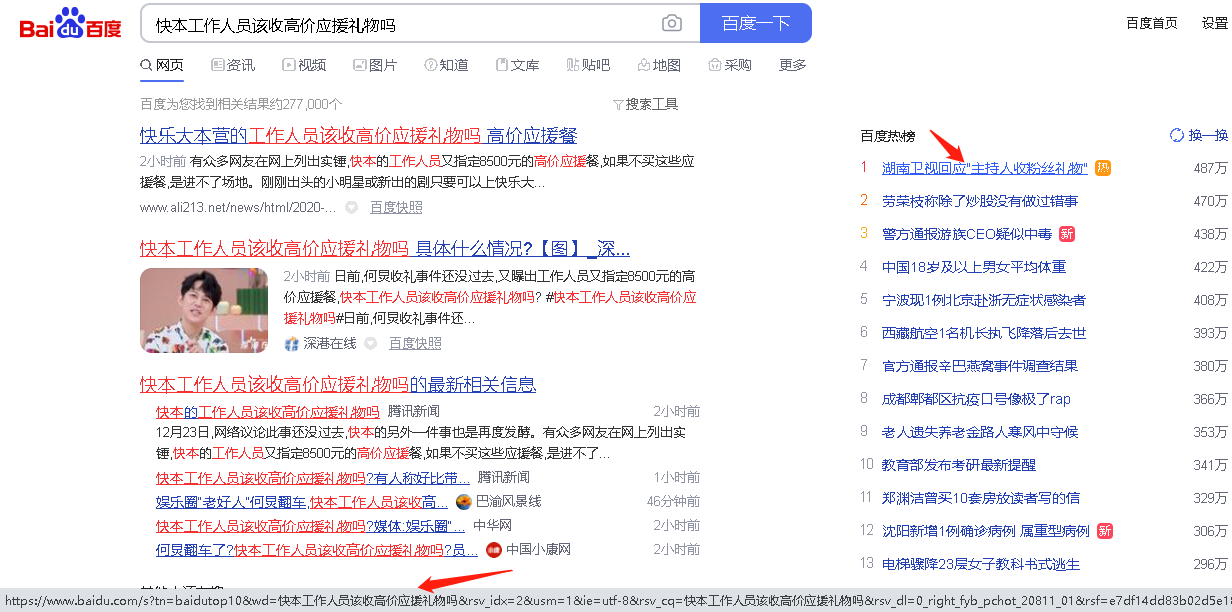Click the Baidu logo
The image size is (1232, 612).
coord(71,23)
